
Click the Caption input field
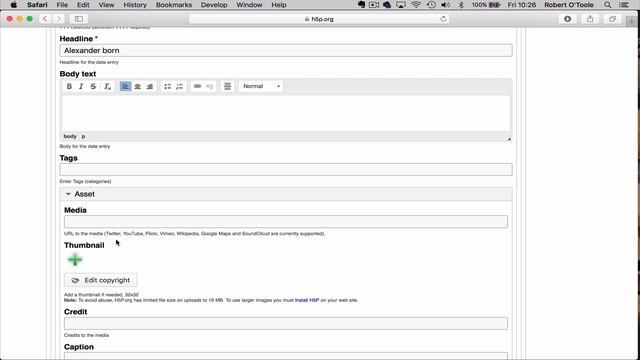[x=286, y=356]
